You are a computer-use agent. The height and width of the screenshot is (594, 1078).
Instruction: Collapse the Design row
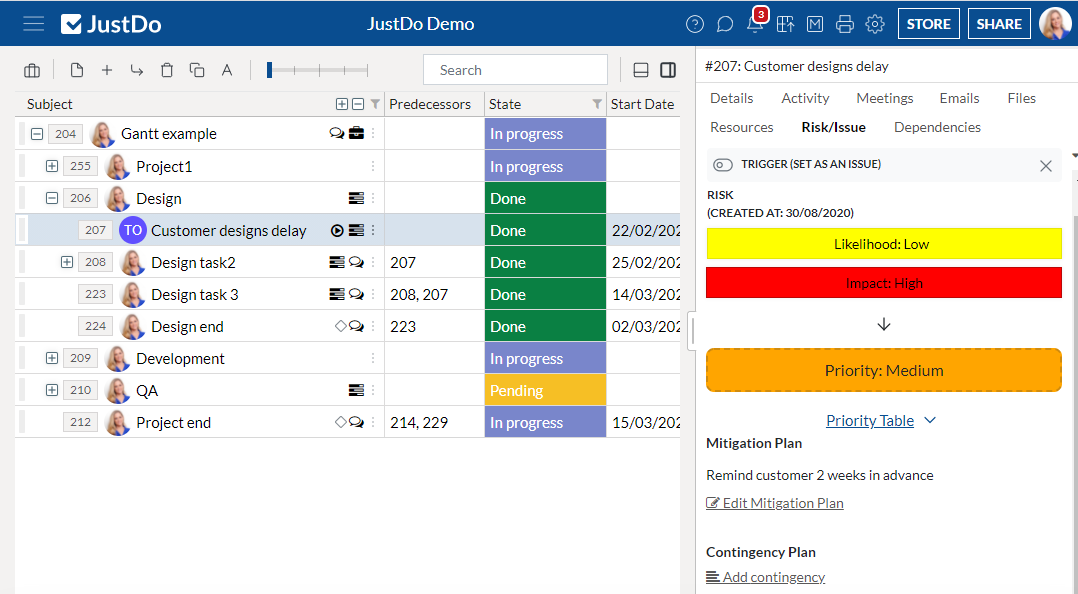pyautogui.click(x=52, y=198)
